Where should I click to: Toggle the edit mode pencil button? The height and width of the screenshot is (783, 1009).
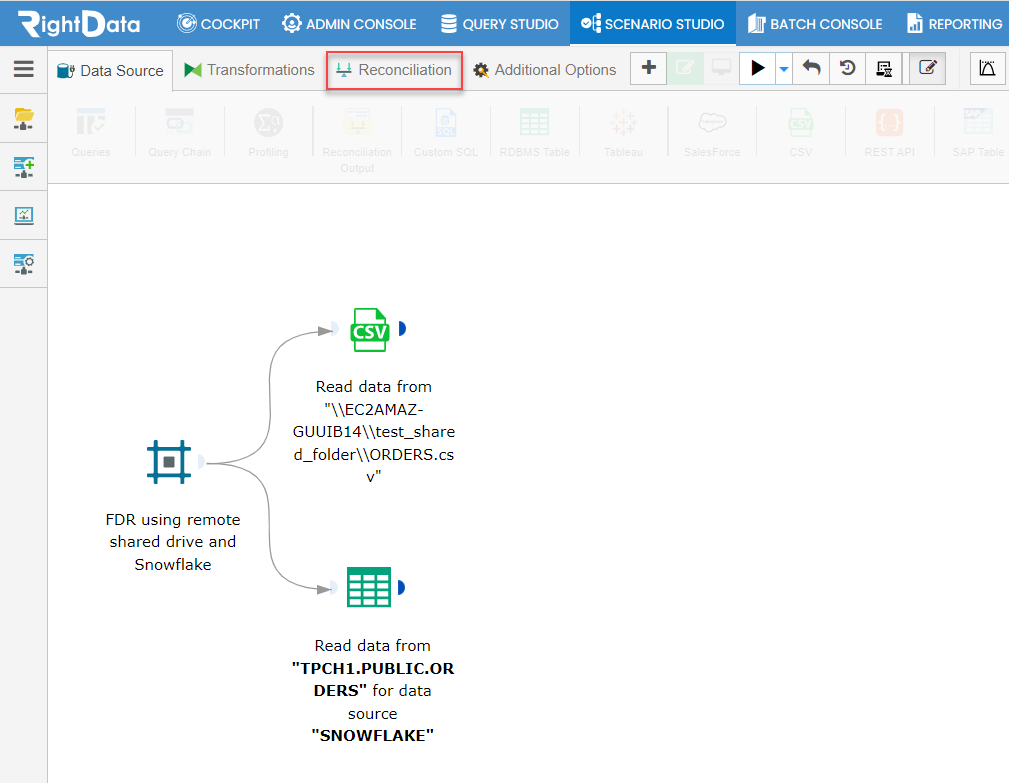927,68
